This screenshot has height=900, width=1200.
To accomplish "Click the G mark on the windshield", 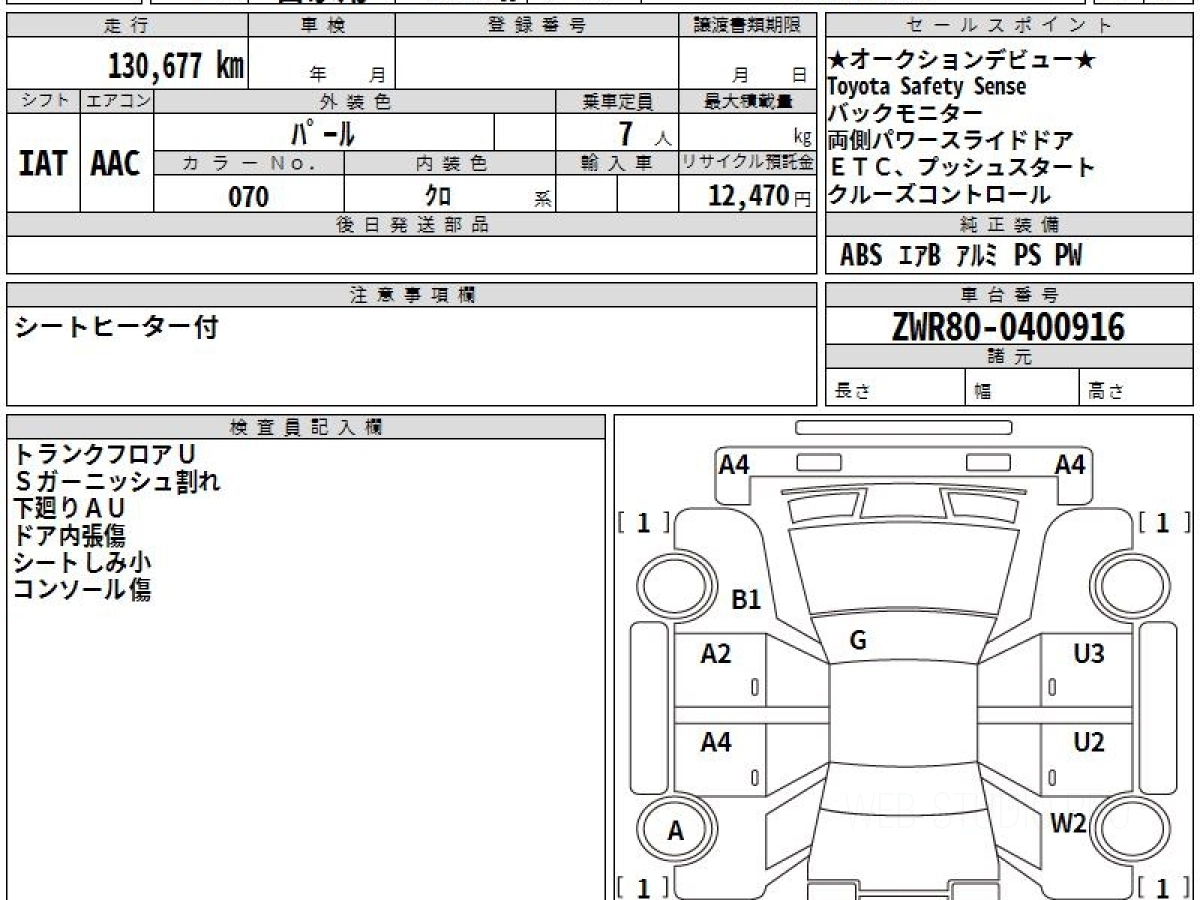I will click(858, 641).
